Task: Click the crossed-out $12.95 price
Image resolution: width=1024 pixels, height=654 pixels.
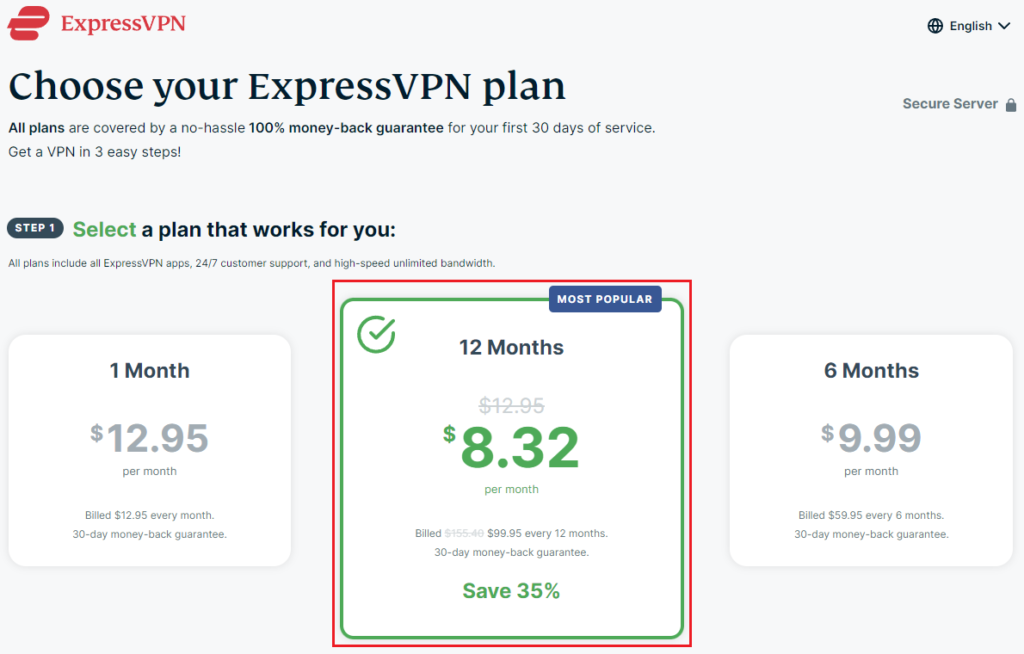Action: click(511, 405)
